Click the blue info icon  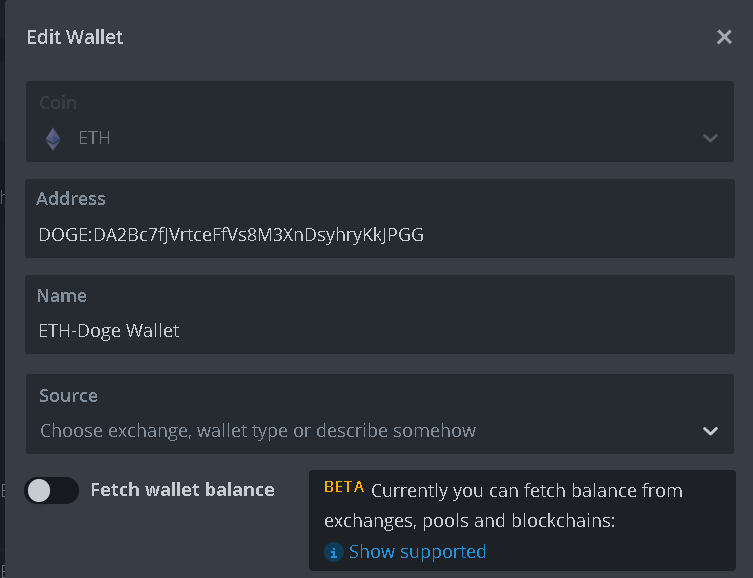[333, 552]
